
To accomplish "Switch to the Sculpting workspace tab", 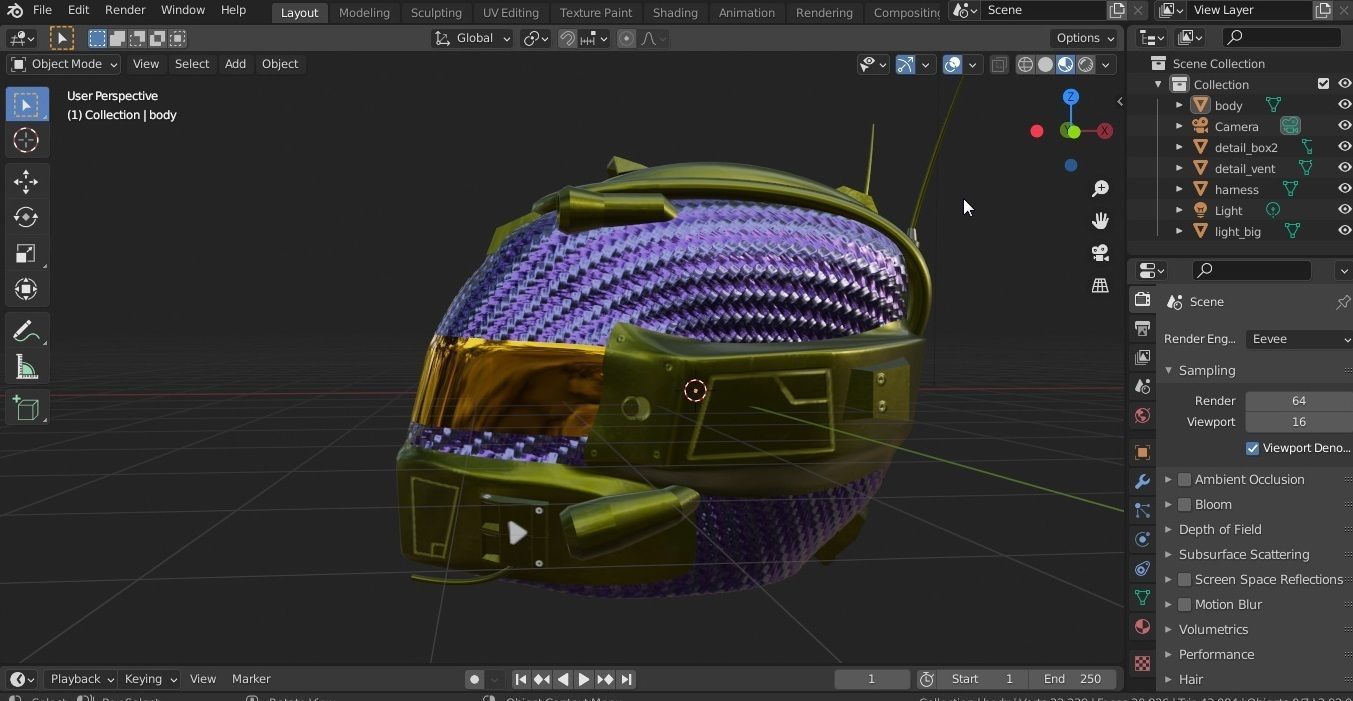I will click(436, 12).
